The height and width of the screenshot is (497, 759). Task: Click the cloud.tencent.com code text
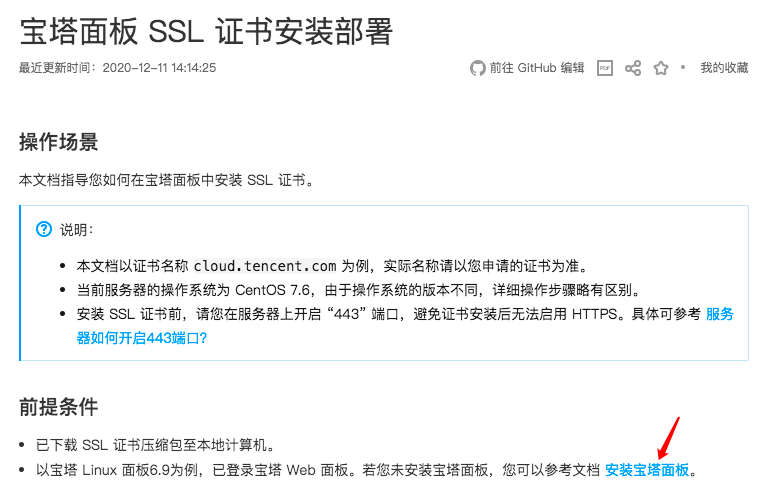point(264,266)
